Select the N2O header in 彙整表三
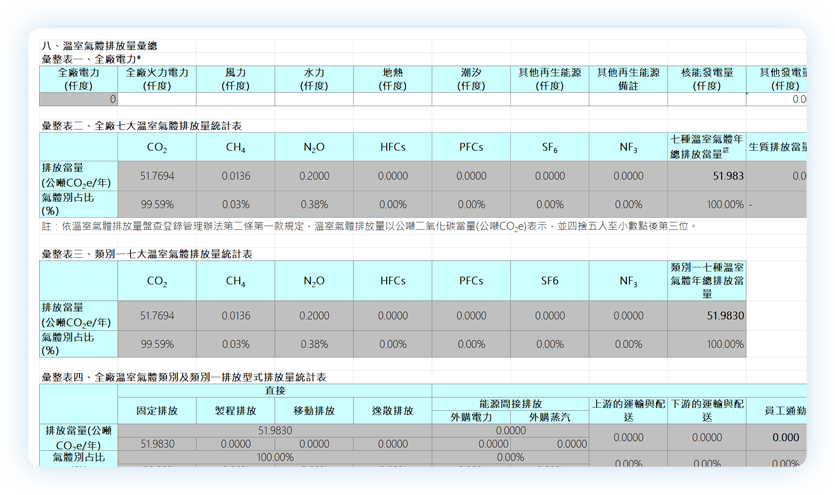The height and width of the screenshot is (495, 835). [x=314, y=280]
